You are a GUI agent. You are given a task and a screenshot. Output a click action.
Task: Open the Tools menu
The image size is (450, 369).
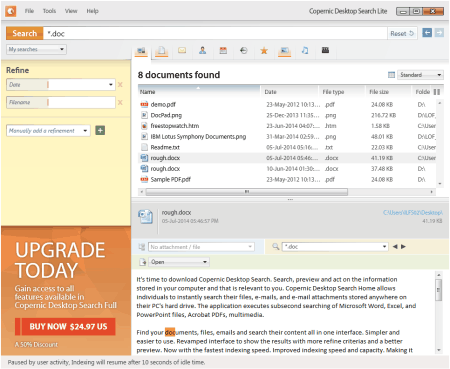click(x=49, y=11)
